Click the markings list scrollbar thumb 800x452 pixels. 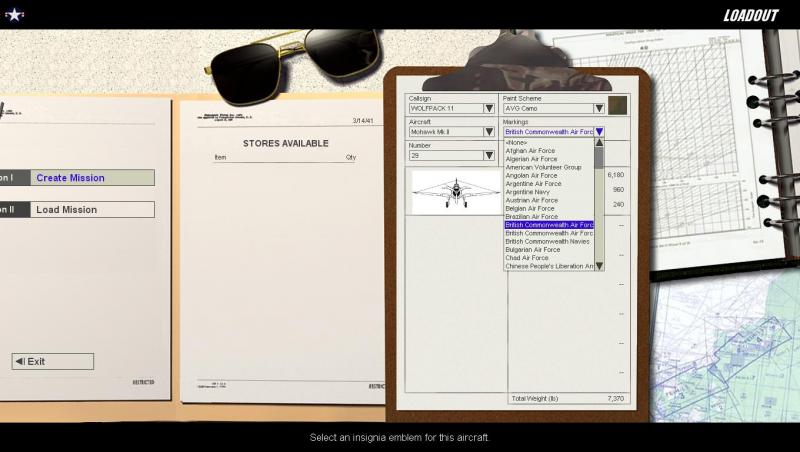pyautogui.click(x=599, y=158)
